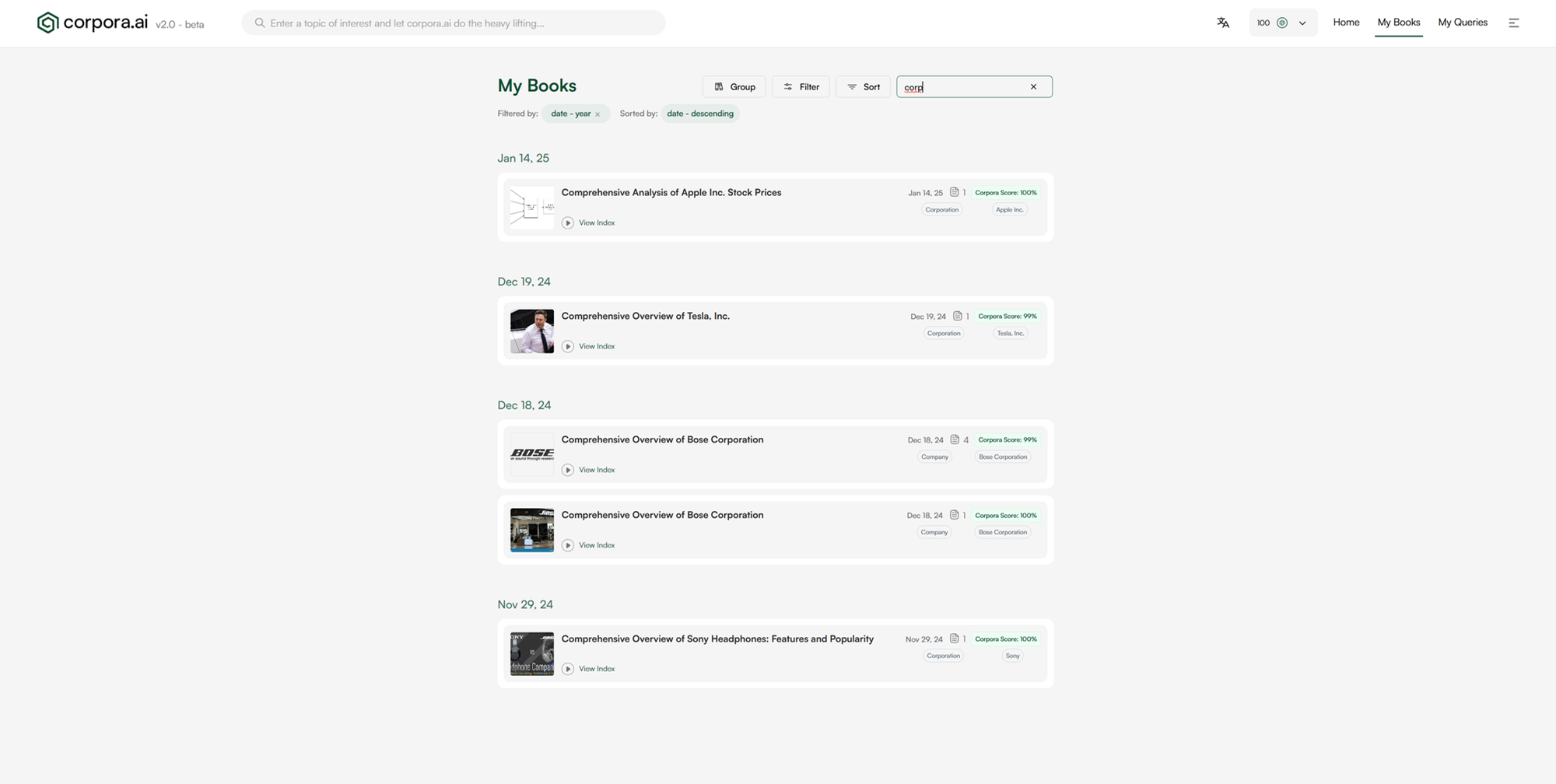Screen dimensions: 1556x784
Task: Remove the date - year filter chip
Action: (x=598, y=114)
